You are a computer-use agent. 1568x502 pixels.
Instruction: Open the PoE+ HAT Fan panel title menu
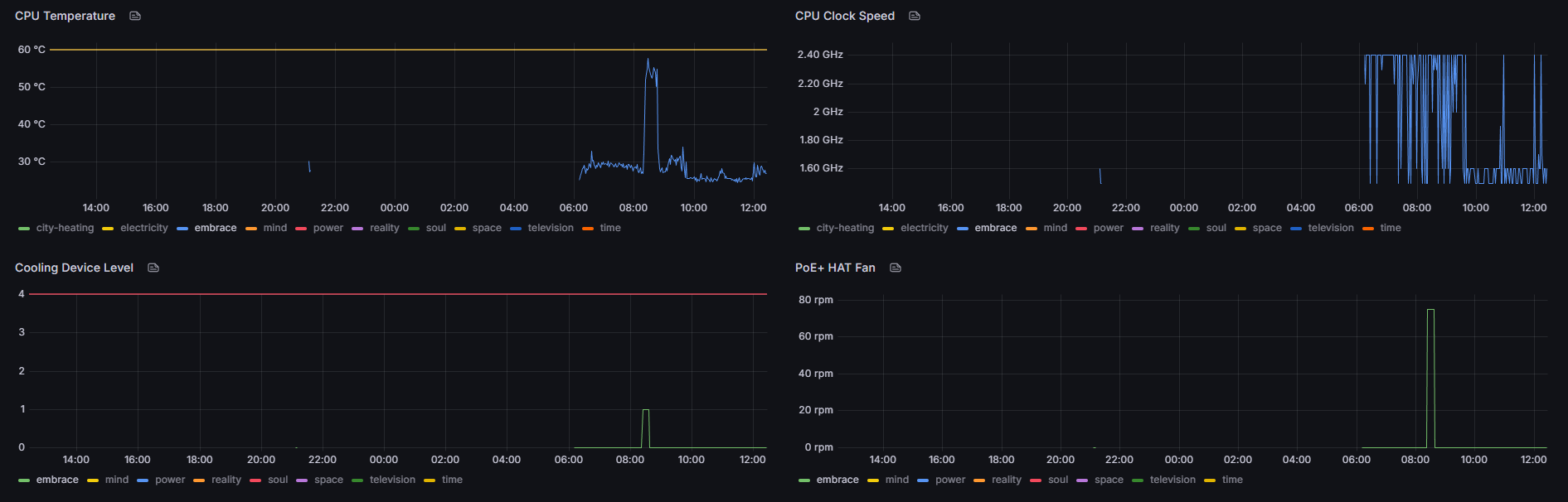[835, 268]
